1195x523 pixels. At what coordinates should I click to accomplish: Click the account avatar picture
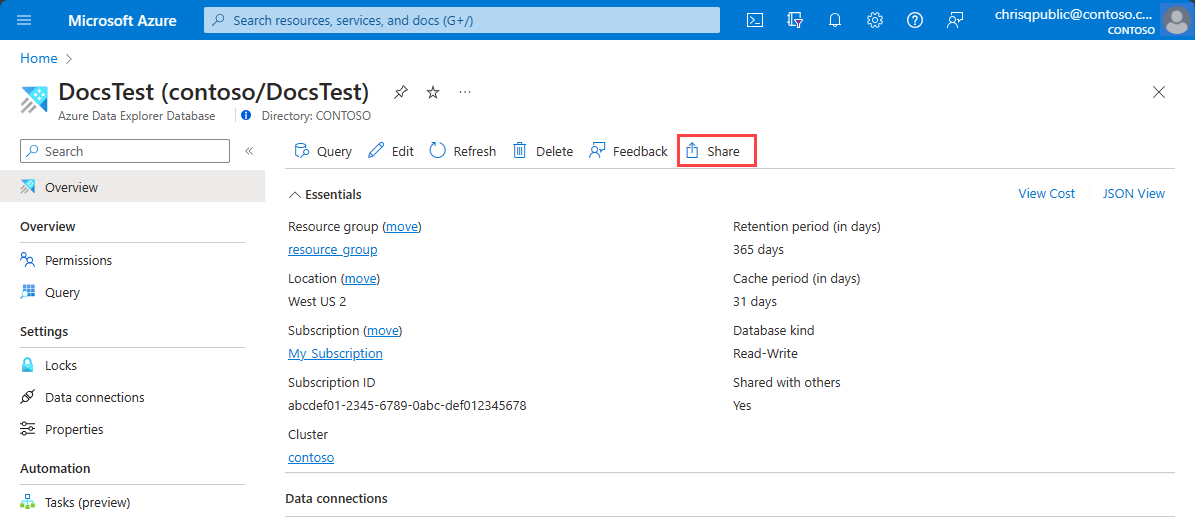click(1176, 20)
